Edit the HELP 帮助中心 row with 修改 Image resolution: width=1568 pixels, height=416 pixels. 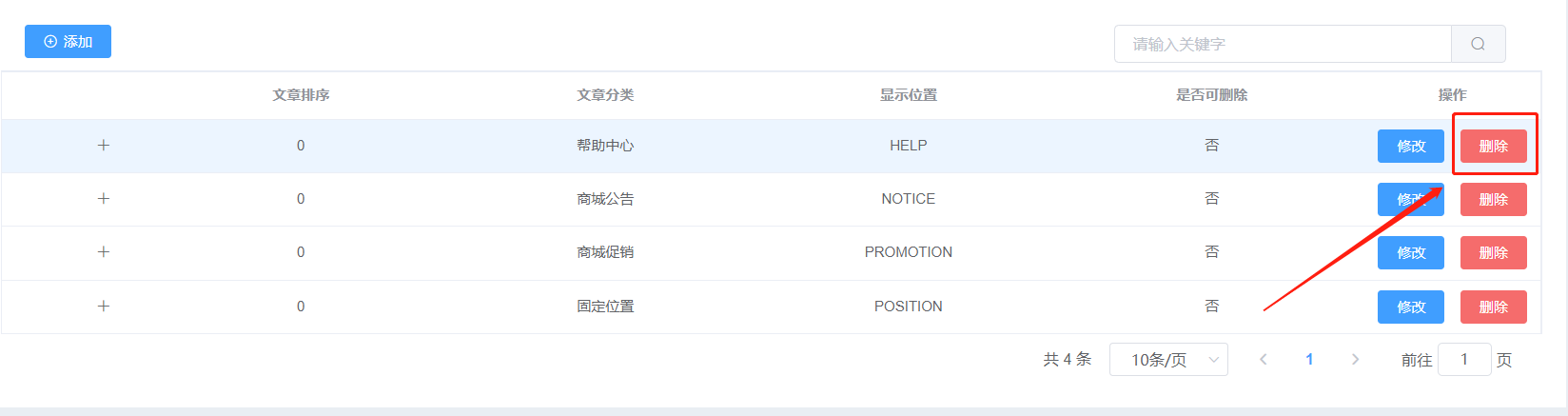[1411, 146]
